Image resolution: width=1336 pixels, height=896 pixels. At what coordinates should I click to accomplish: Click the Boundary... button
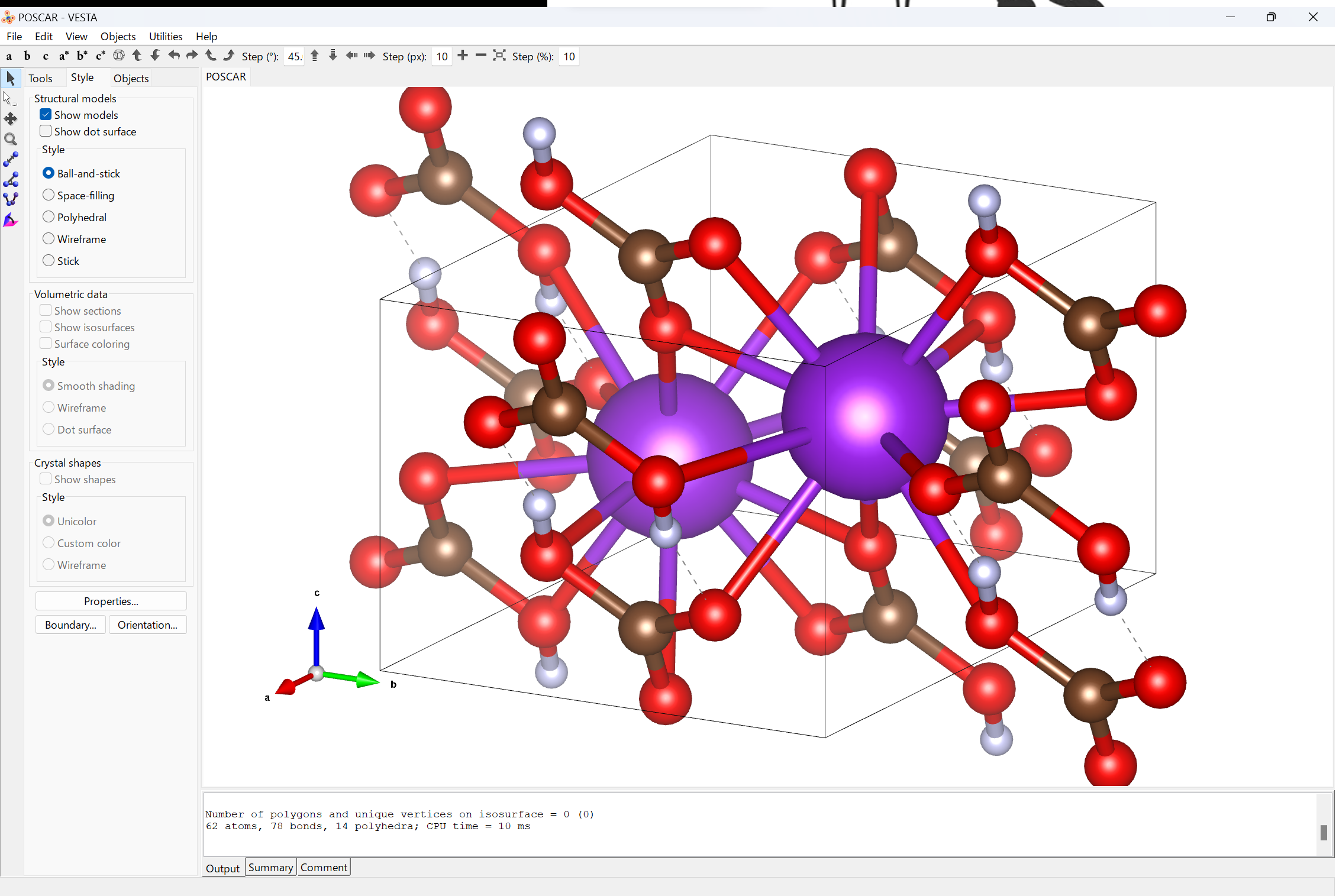[70, 625]
